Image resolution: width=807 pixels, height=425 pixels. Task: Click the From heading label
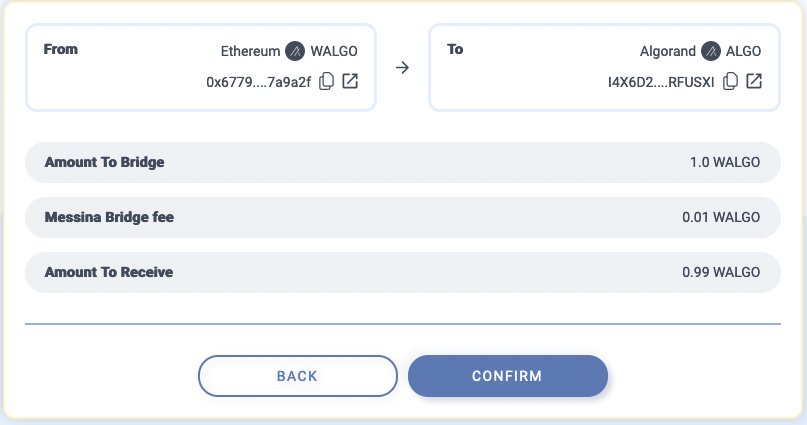point(61,49)
